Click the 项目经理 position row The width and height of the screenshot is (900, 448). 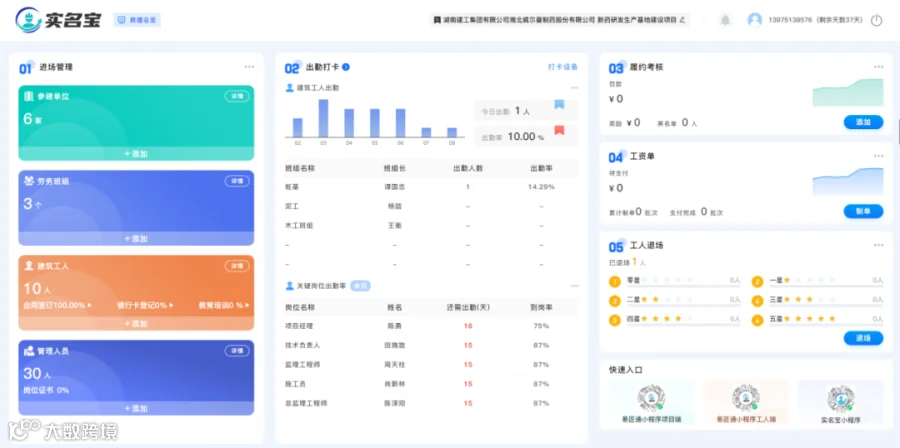(431, 326)
